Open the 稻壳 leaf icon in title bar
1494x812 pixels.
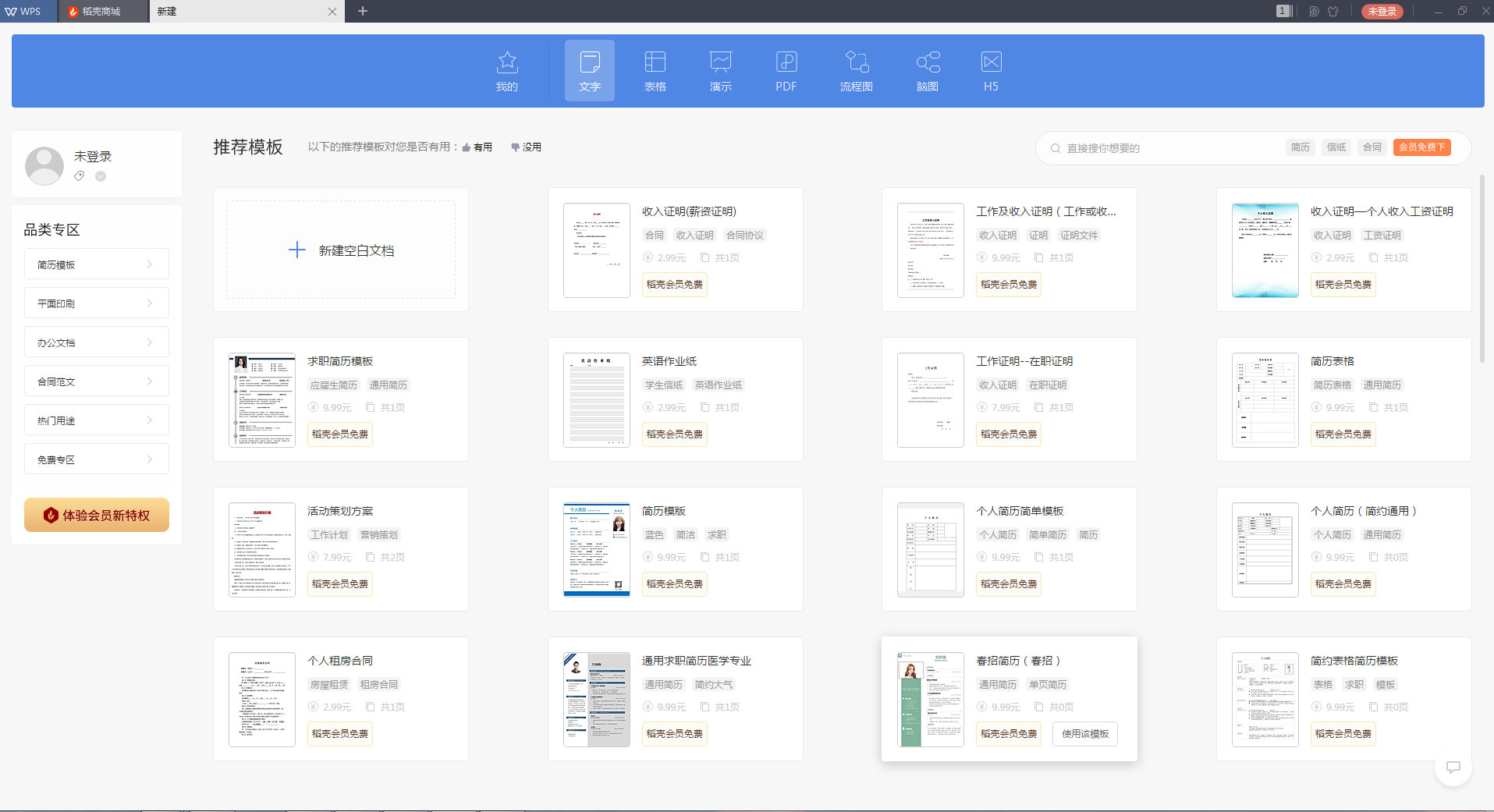click(1314, 11)
